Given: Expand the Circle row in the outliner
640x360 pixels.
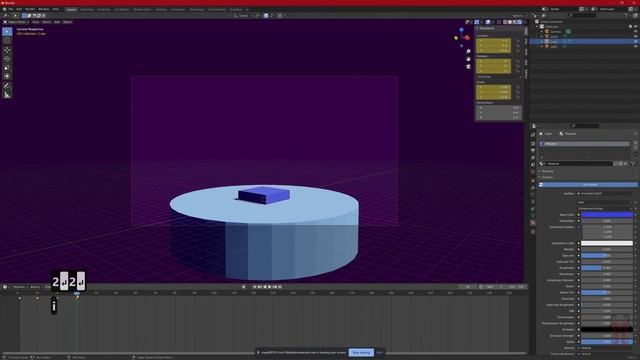Looking at the screenshot, I should coord(542,36).
